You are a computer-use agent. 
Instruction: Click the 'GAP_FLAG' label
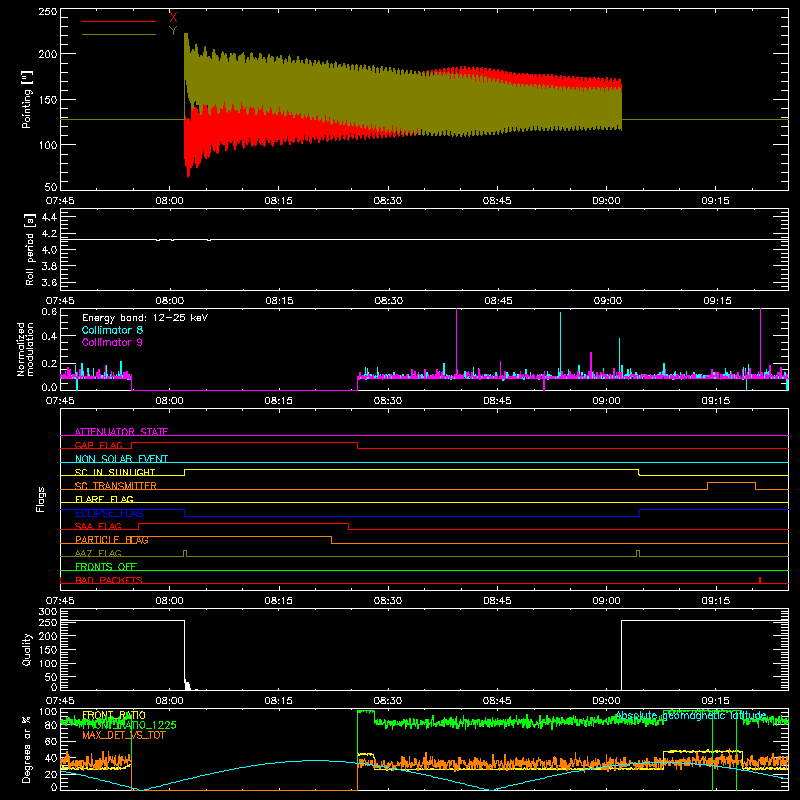[x=98, y=445]
